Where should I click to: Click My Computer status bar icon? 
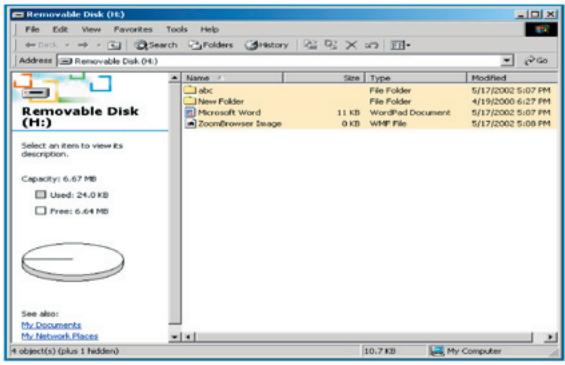point(437,351)
